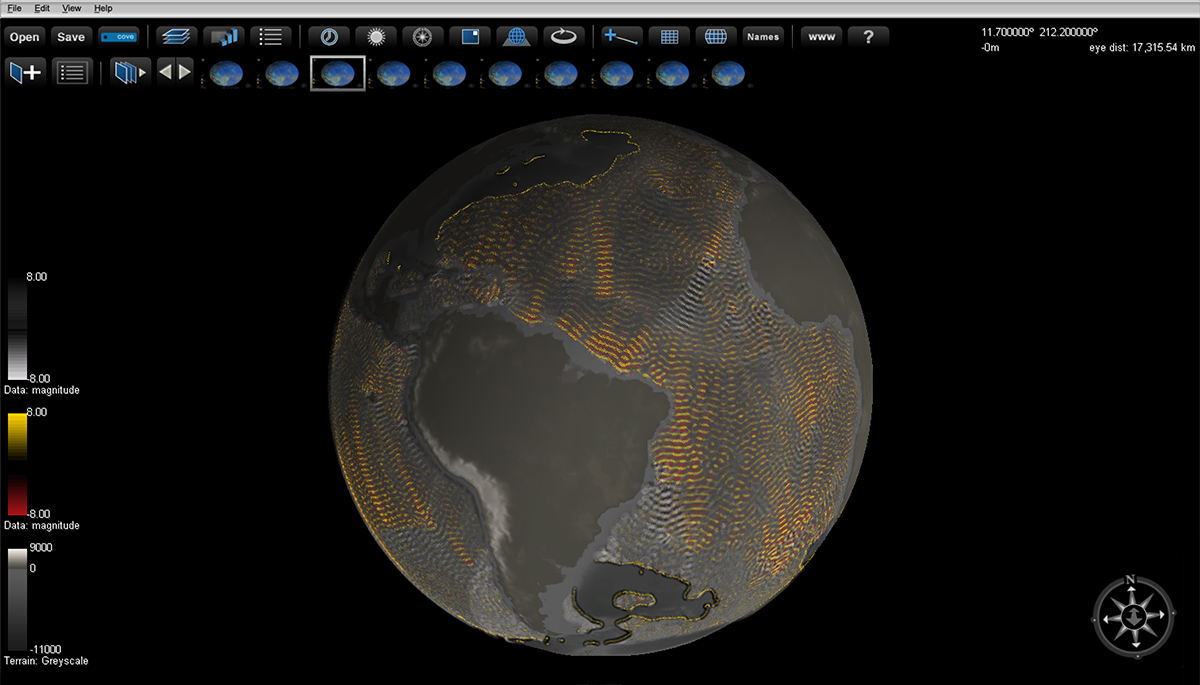Expand the Edit menu
The image size is (1200, 685).
(42, 8)
